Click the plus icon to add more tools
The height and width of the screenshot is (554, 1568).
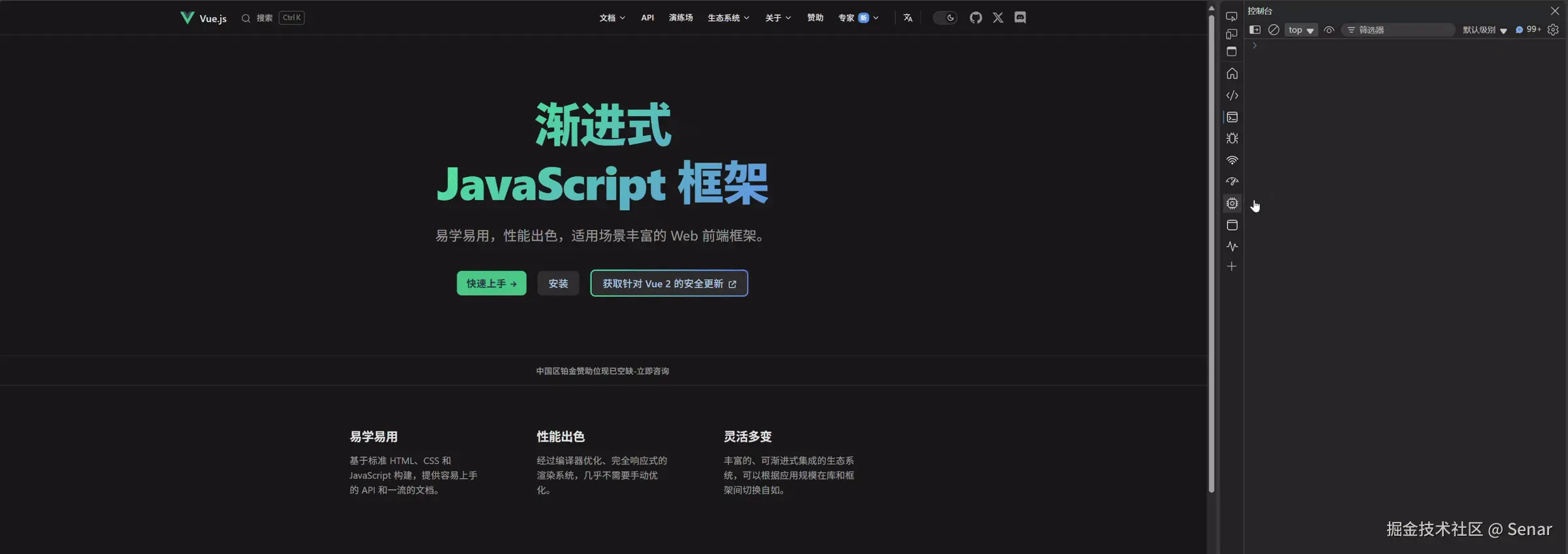click(x=1232, y=267)
